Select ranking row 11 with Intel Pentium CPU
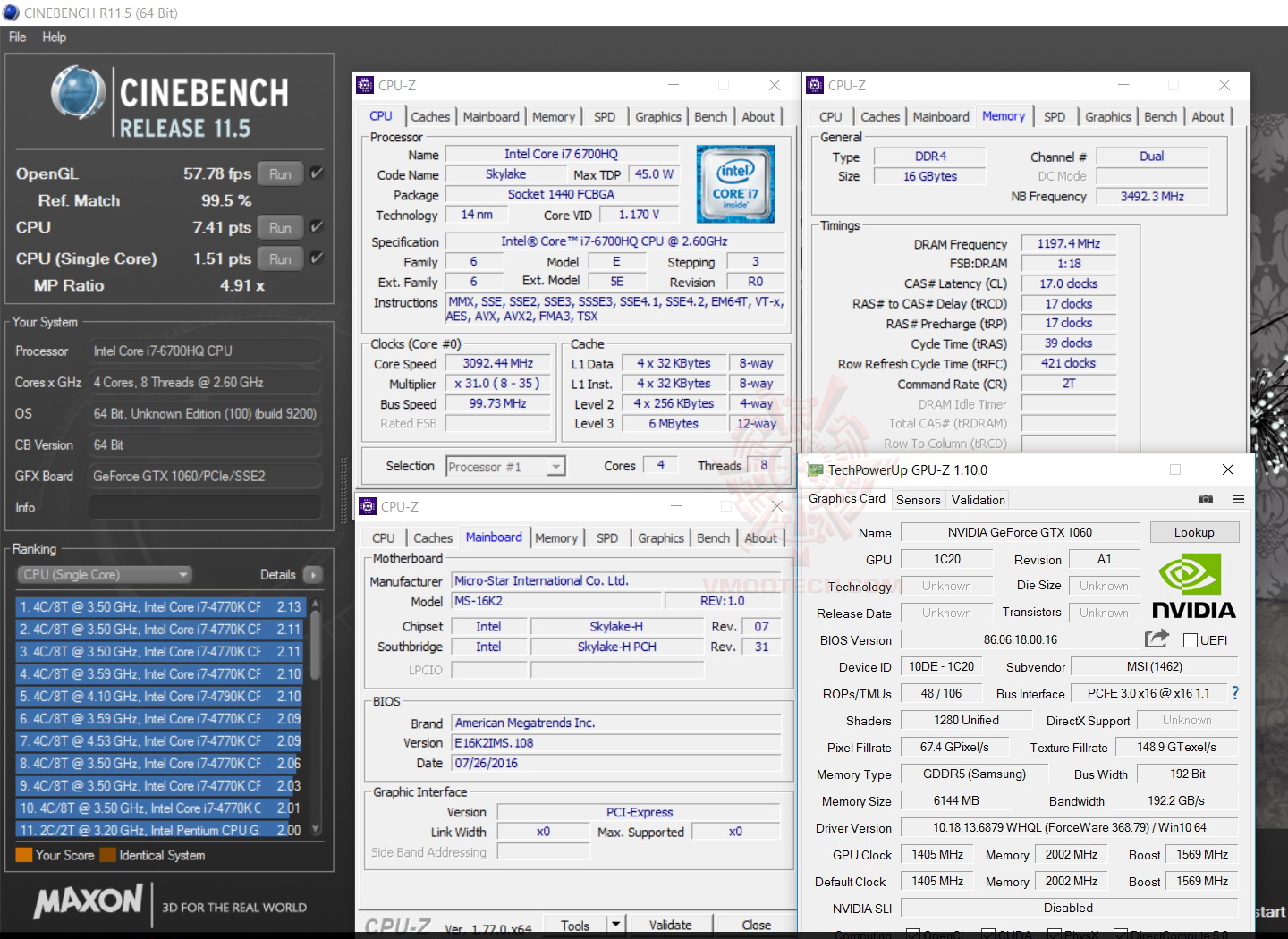 161,831
